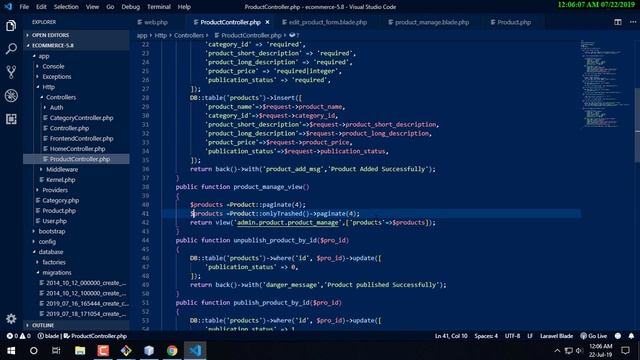This screenshot has width=640, height=360.
Task: Open the editor More Actions ellipsis
Action: pos(632,22)
